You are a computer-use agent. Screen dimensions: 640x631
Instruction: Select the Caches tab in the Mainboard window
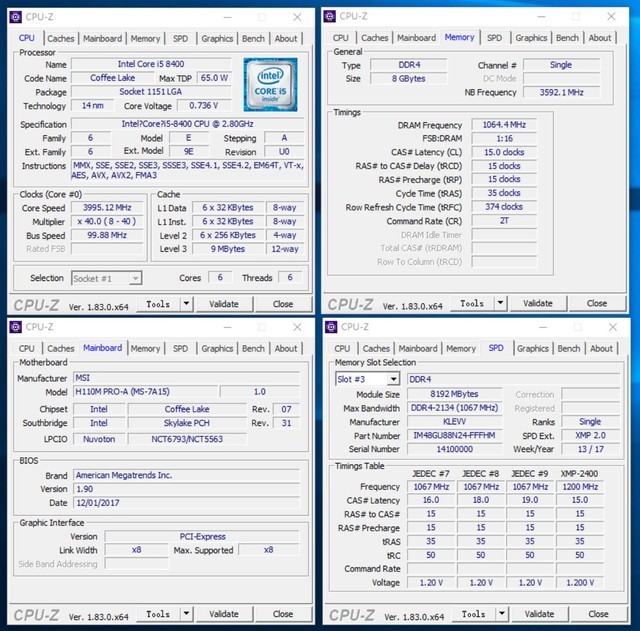[61, 348]
